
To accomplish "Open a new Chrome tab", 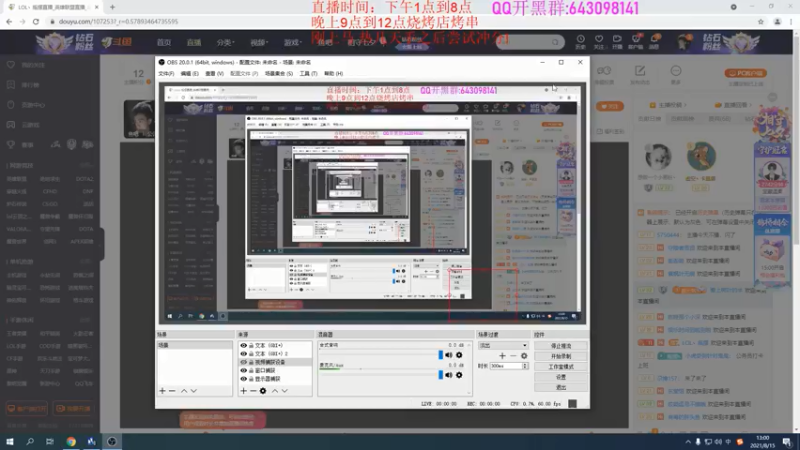I will (112, 7).
